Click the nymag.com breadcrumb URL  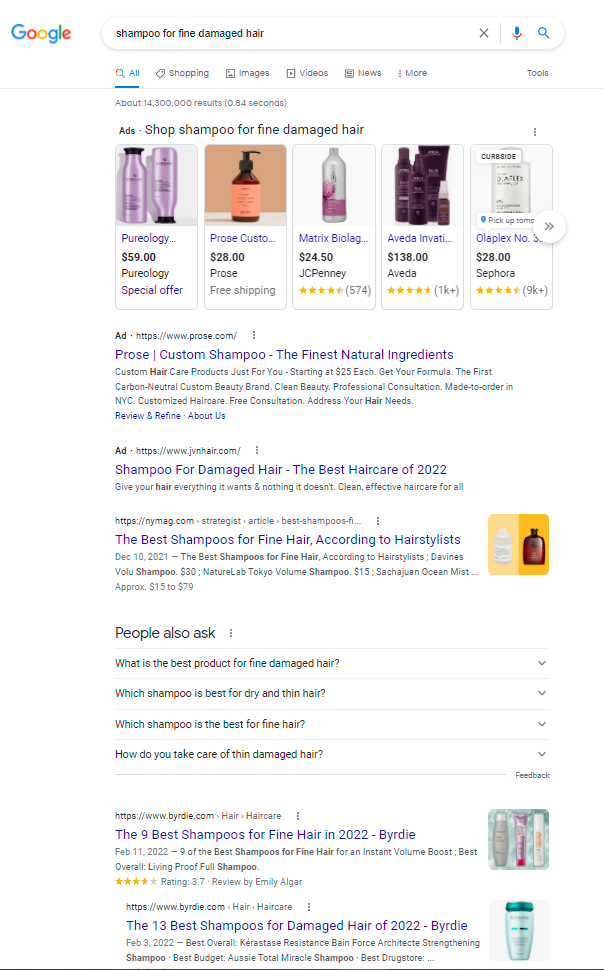238,521
